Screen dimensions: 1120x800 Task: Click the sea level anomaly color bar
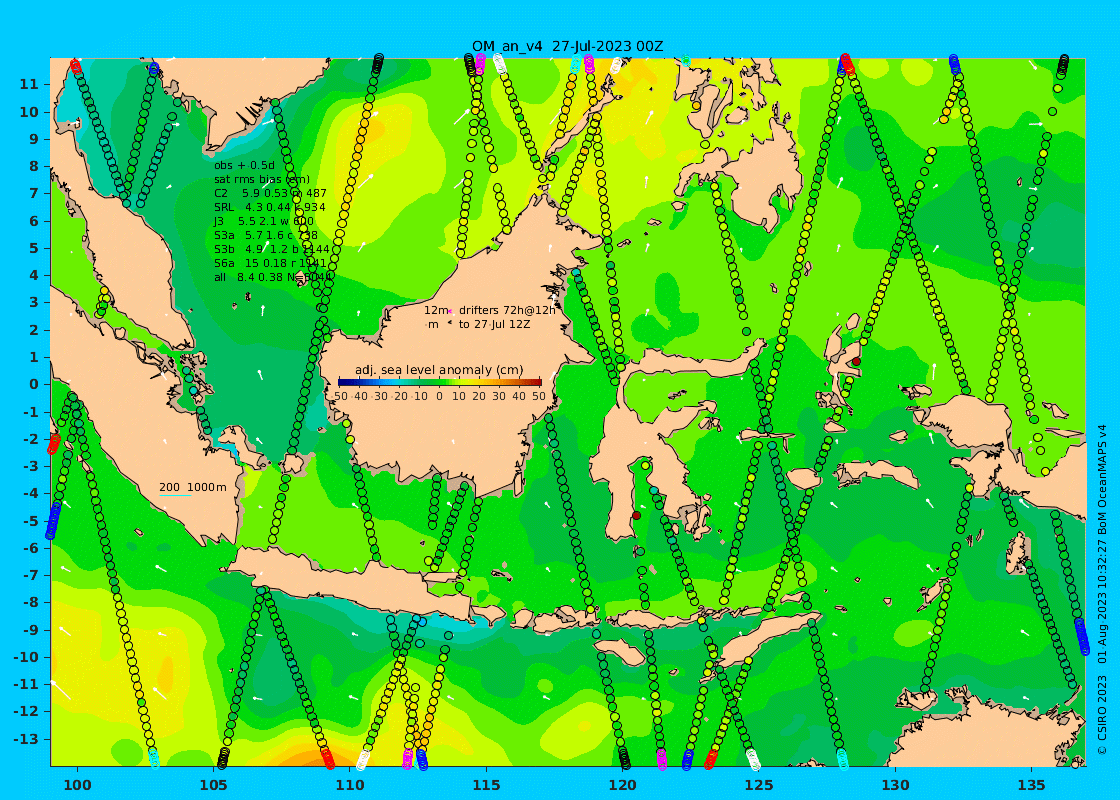point(439,383)
